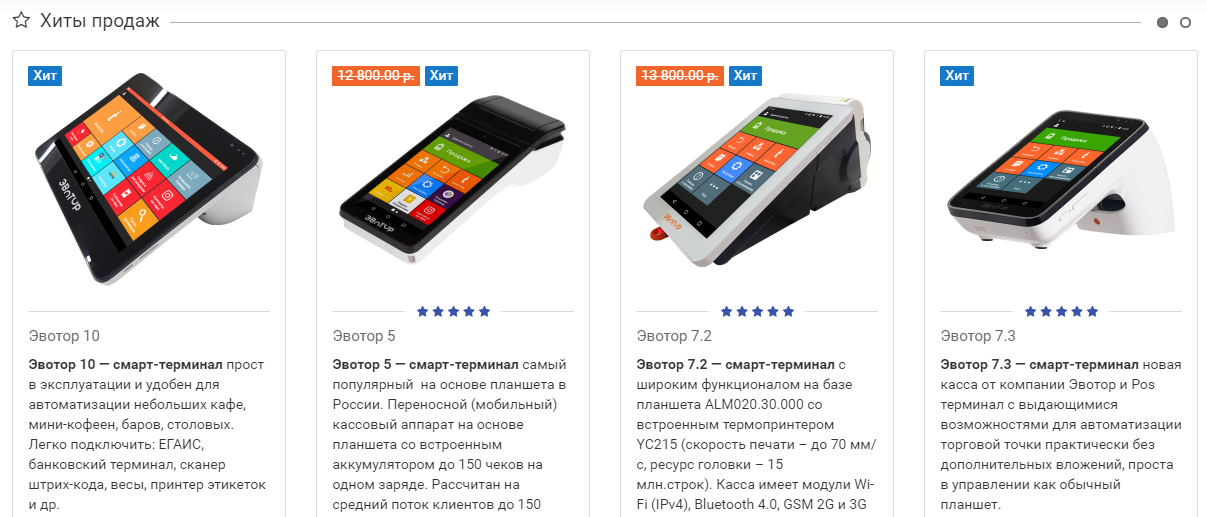Click the Хит badge on Эвотор 7.3
Screen dimensions: 1207x517
point(957,75)
